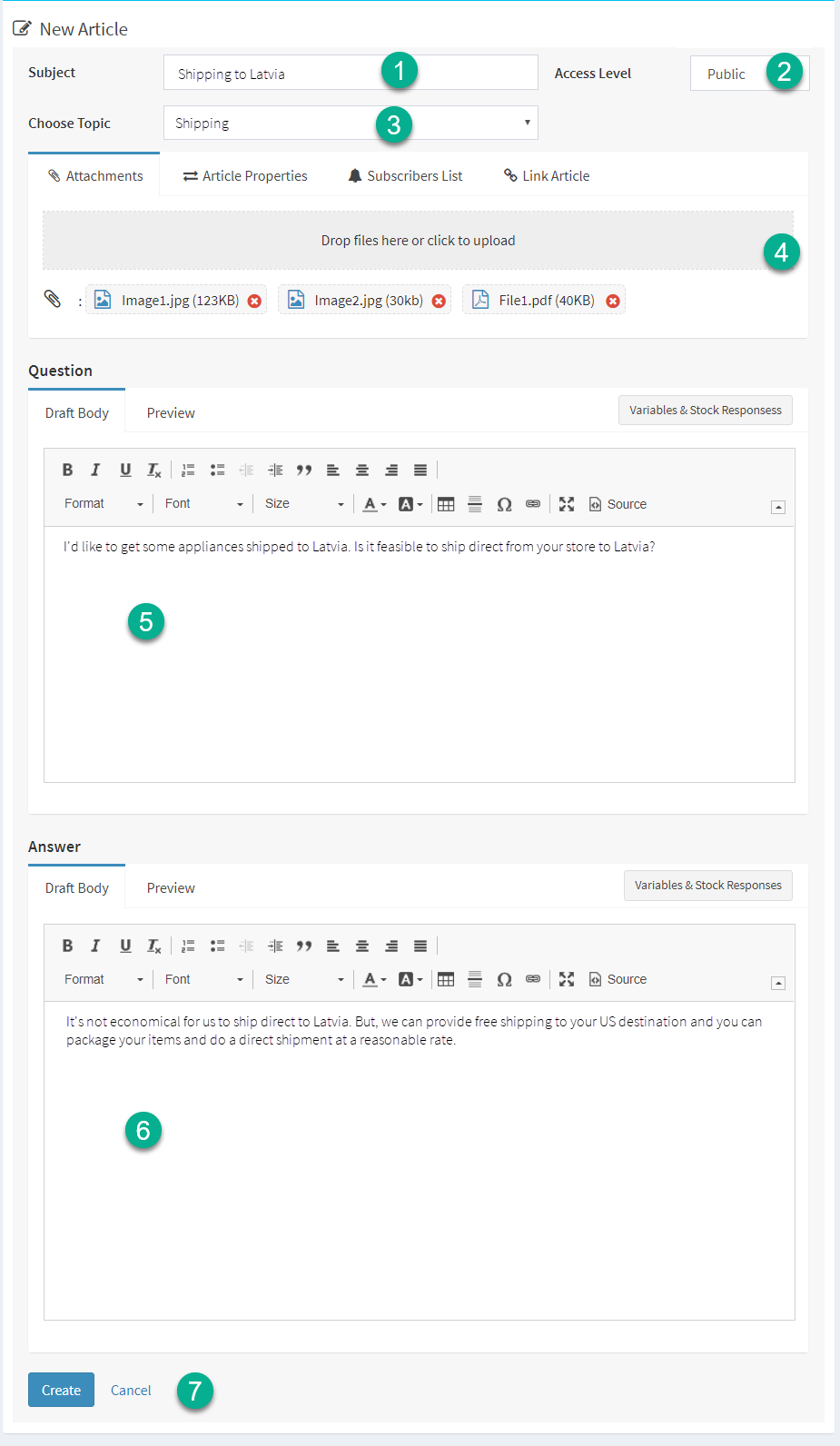Apply block quote in Question editor
Screen dimensions: 840x1446
pos(304,470)
